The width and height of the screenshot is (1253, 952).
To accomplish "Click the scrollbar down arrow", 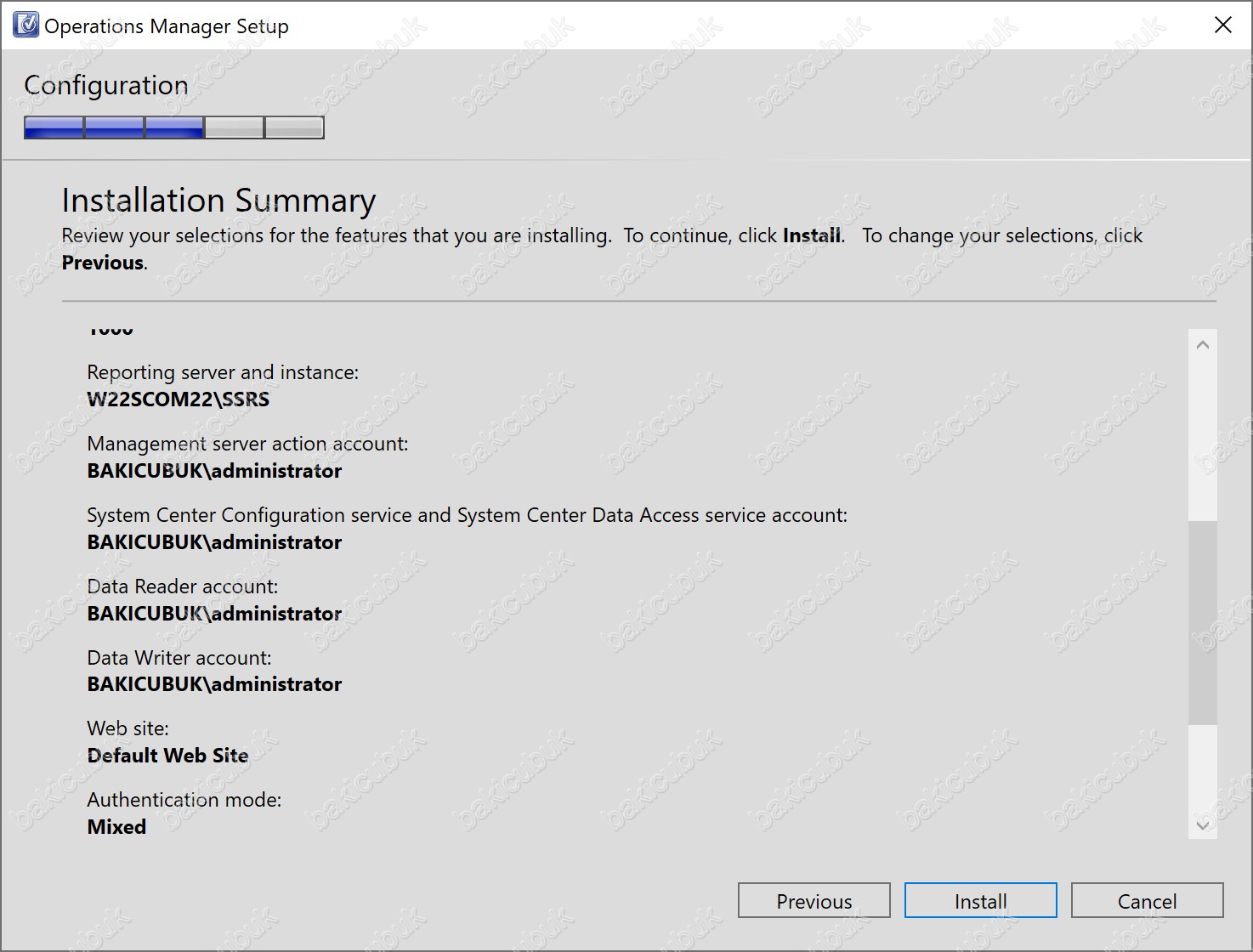I will click(1202, 824).
